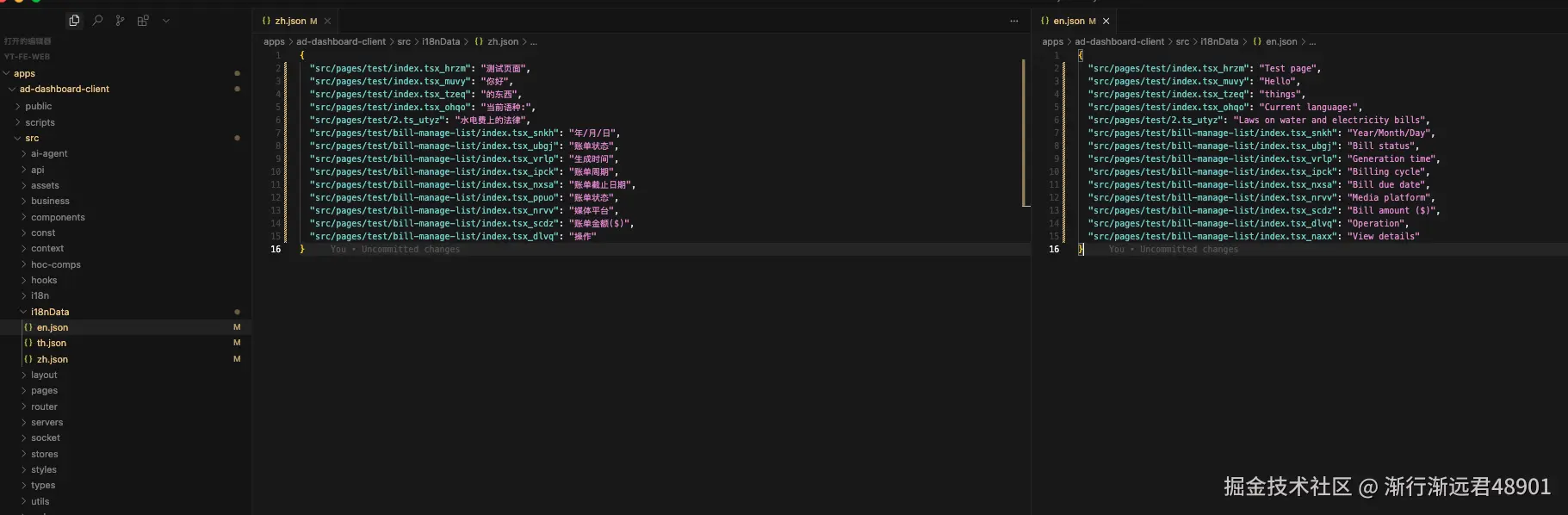Screen dimensions: 1568x515
Task: Click the zh.json editor vertical scrollbar
Action: [1026, 133]
